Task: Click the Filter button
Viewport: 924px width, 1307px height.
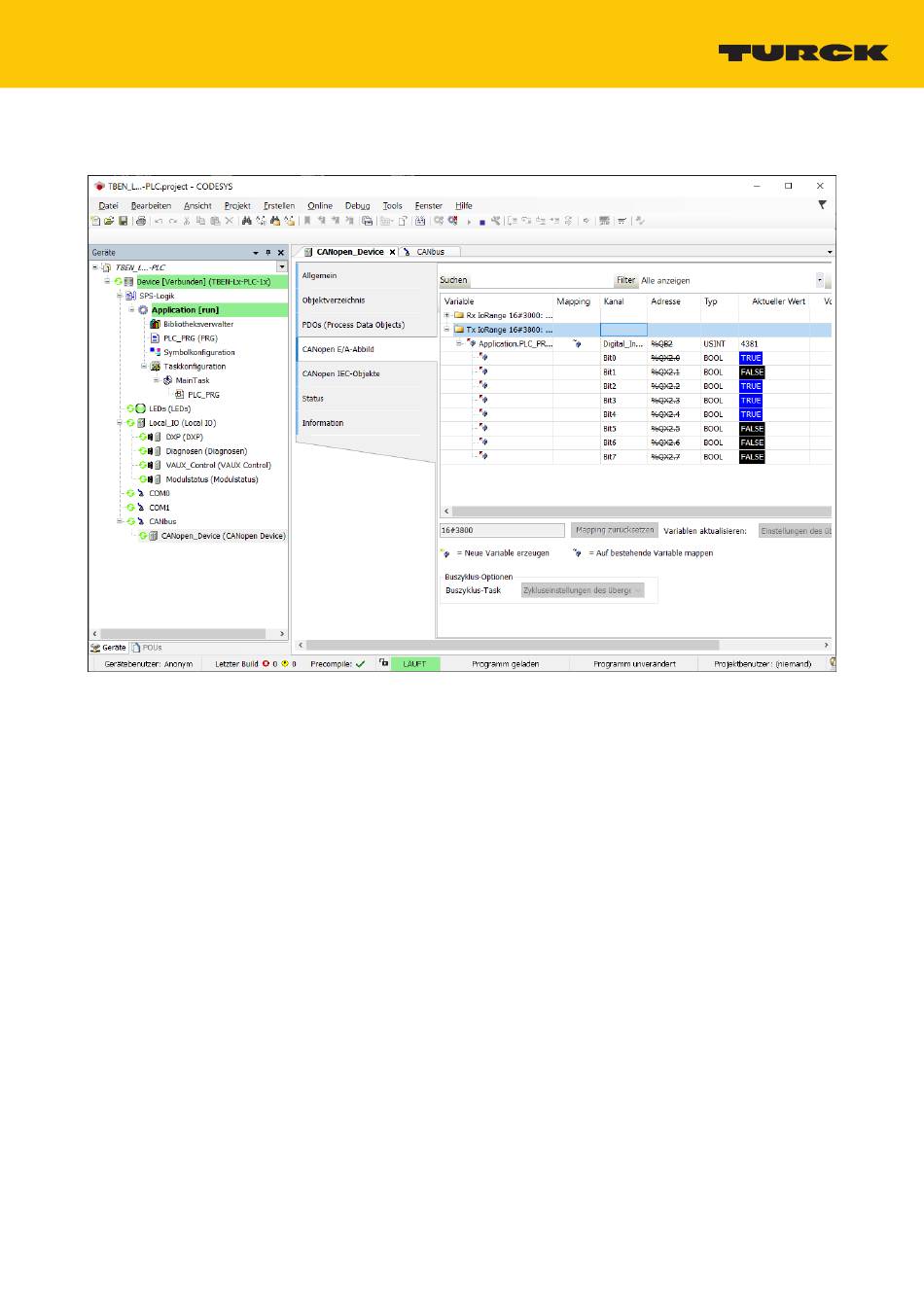Action: 625,280
